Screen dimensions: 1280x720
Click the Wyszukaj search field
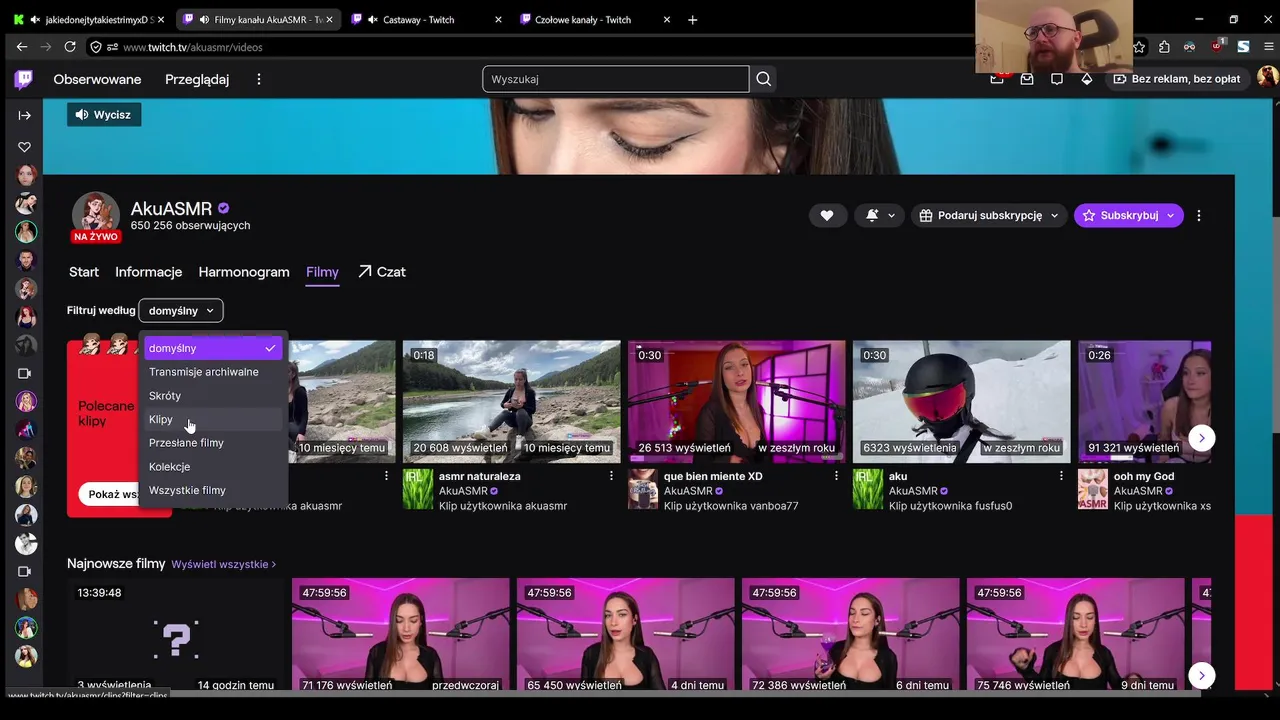point(616,79)
